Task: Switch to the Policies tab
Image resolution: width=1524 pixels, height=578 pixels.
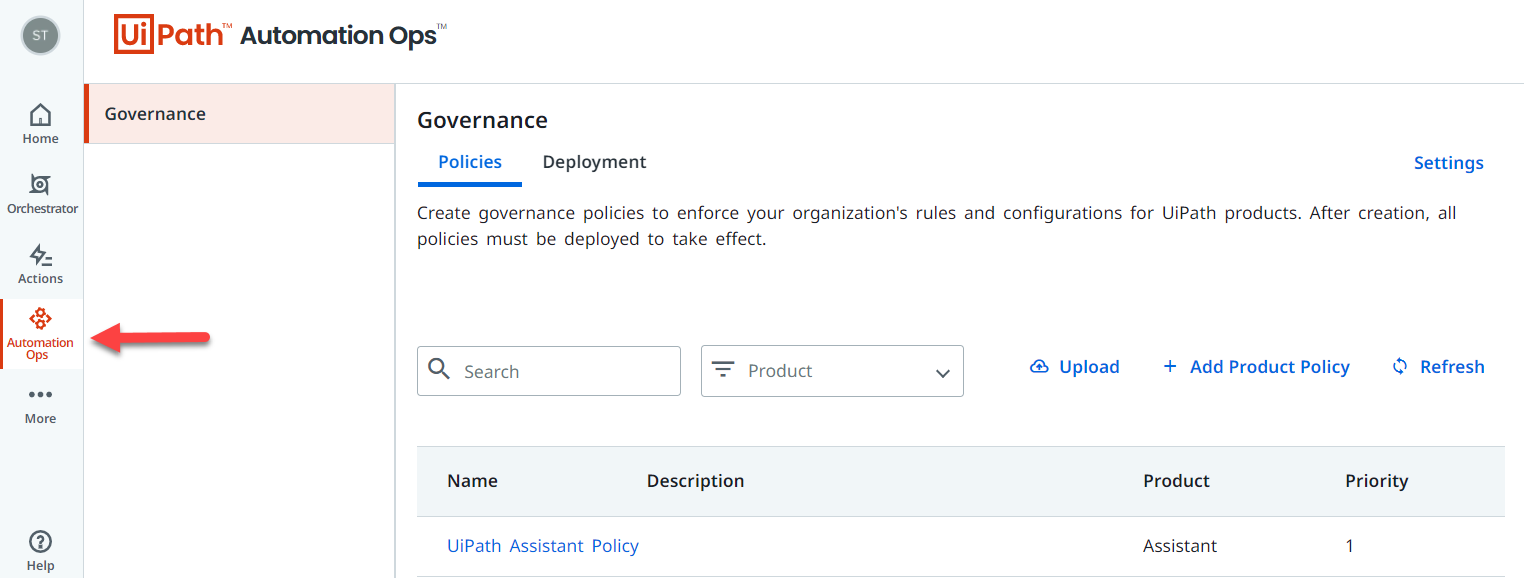Action: coord(470,162)
